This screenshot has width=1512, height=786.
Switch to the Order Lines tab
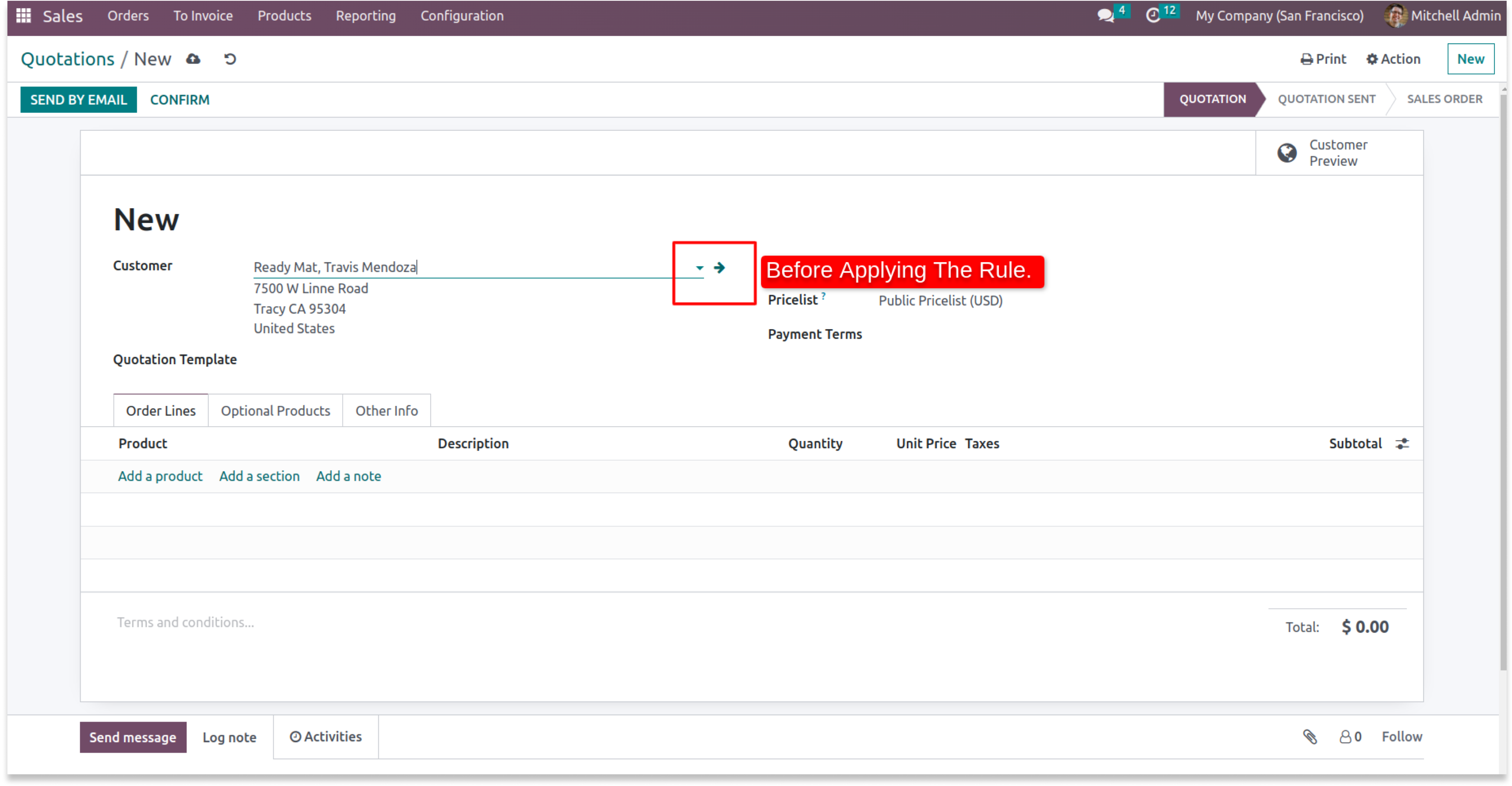(x=161, y=411)
